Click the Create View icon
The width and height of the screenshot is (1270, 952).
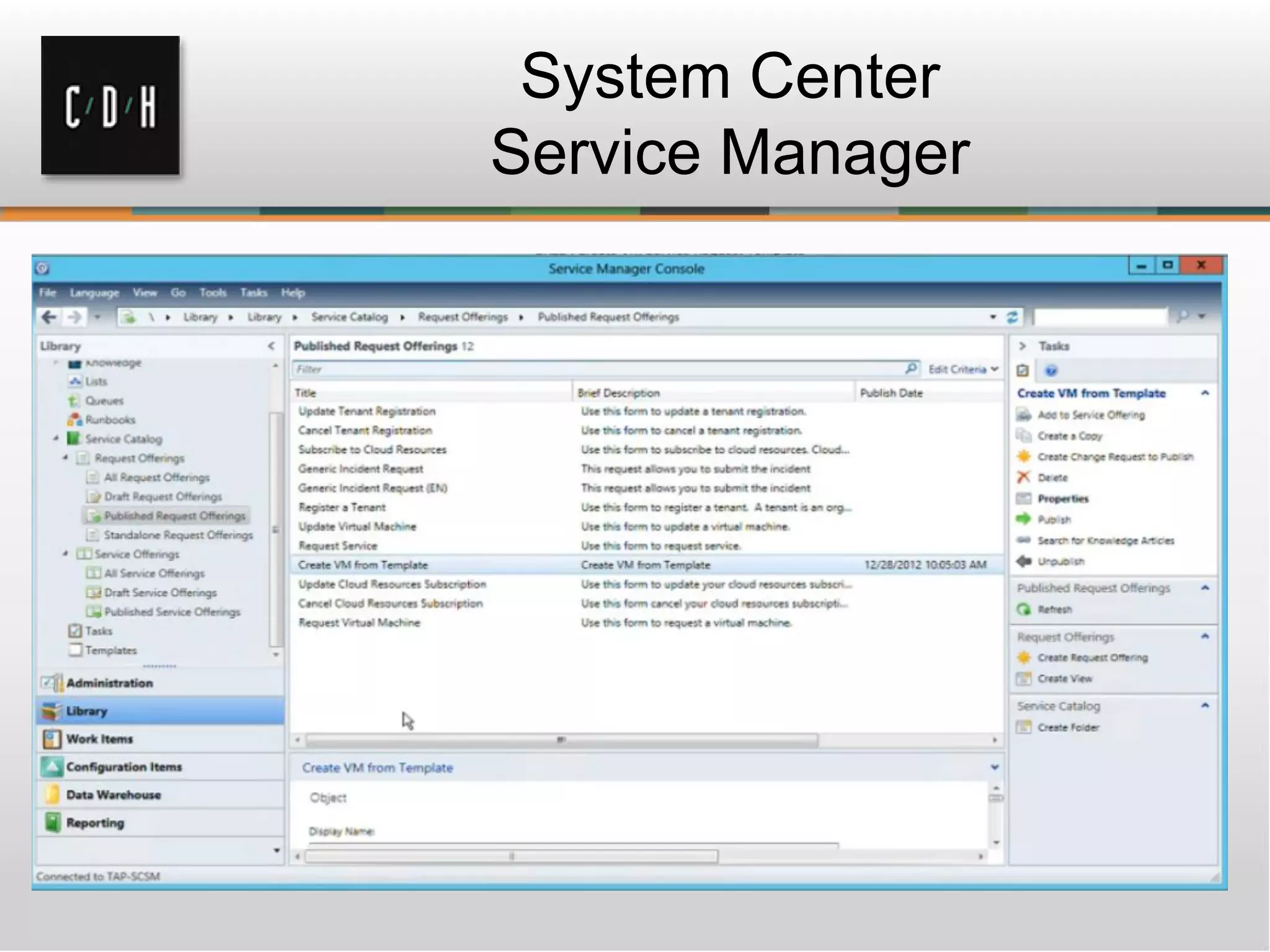(1023, 679)
